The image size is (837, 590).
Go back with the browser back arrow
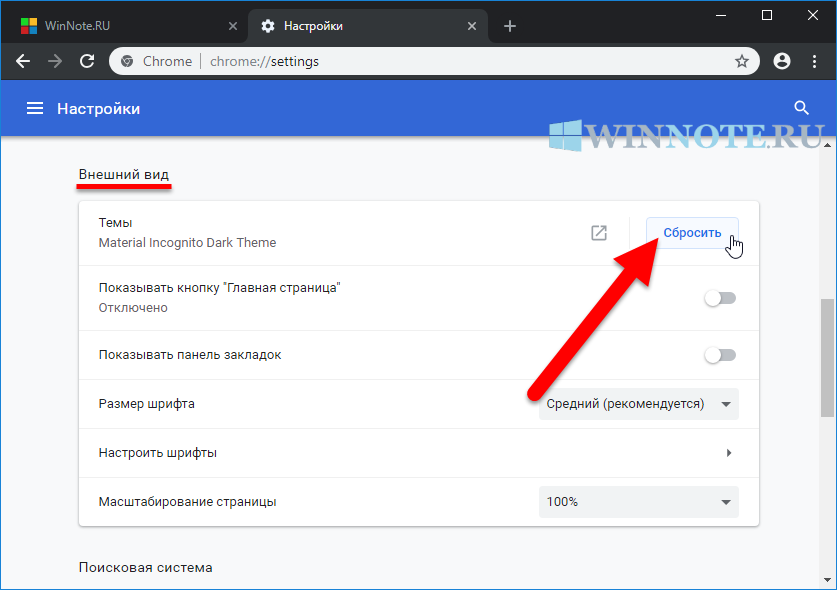coord(23,61)
